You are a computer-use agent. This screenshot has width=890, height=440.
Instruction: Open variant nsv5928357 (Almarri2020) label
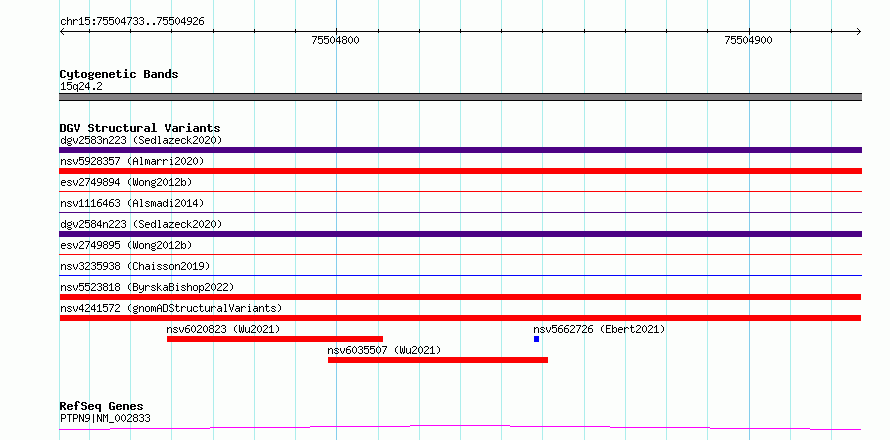tap(132, 161)
